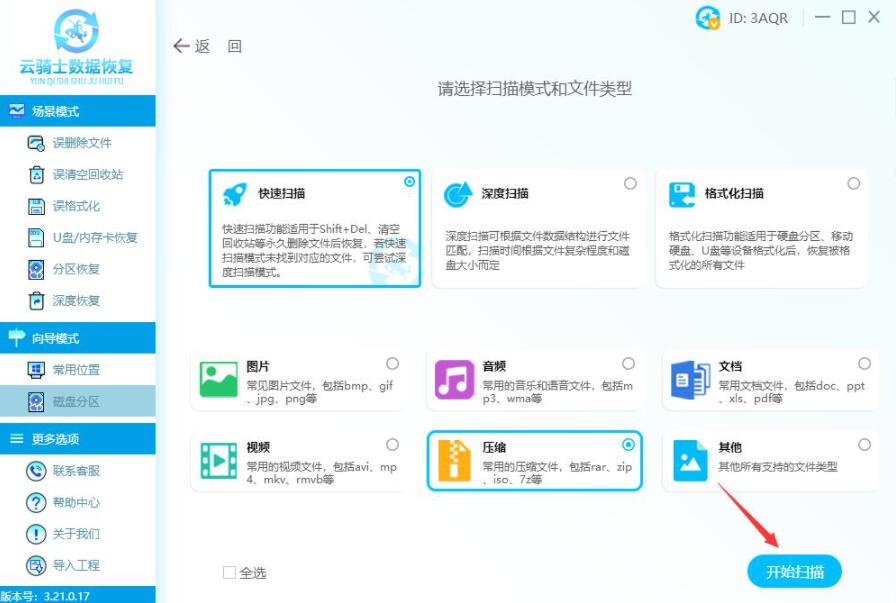Click the ID: 3AQR label
The height and width of the screenshot is (603, 896).
point(758,18)
